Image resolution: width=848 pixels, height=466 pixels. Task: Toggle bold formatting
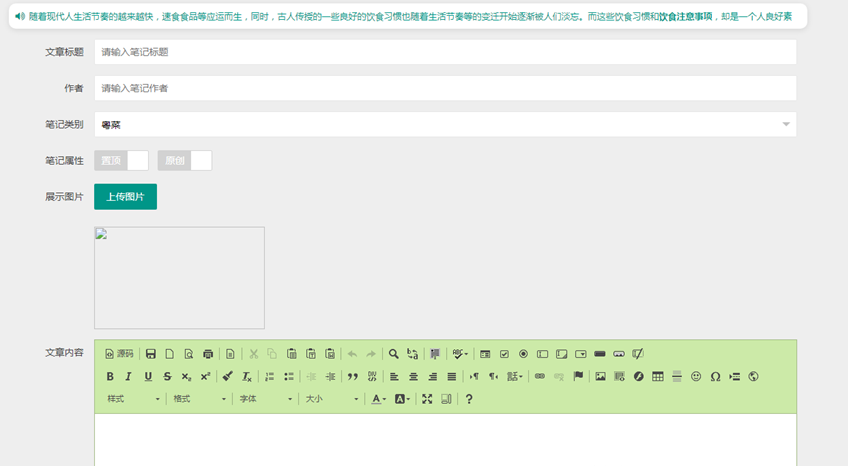[110, 377]
